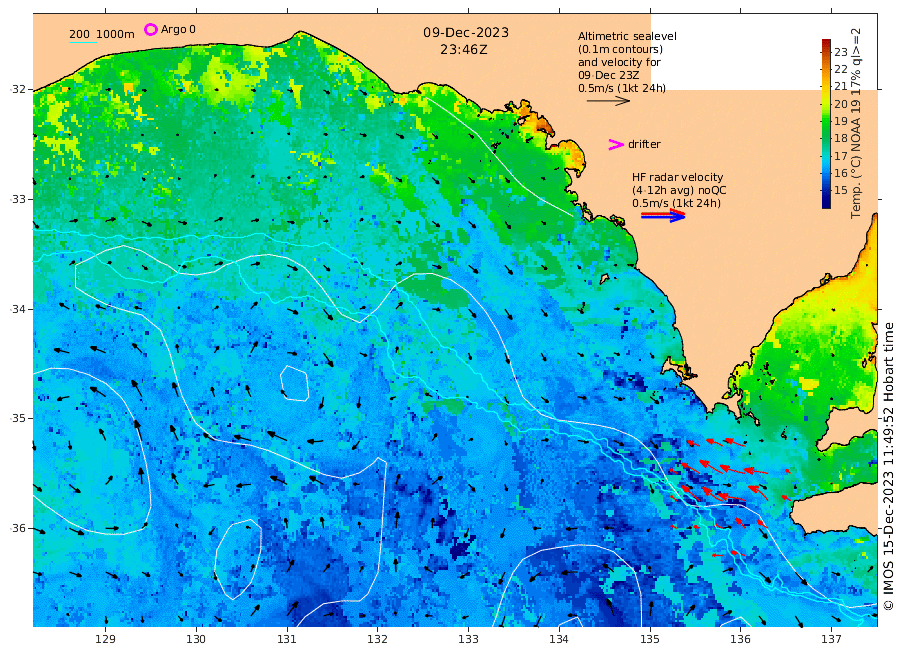Click the black altimetric velocity legend arrow
The height and width of the screenshot is (660, 900).
608,101
